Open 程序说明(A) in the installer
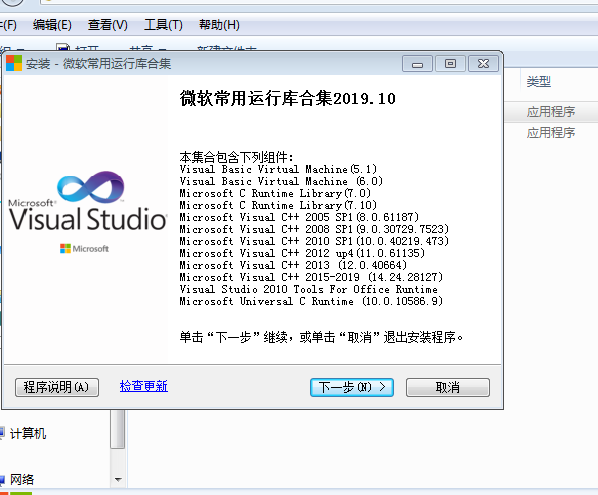 tap(57, 387)
